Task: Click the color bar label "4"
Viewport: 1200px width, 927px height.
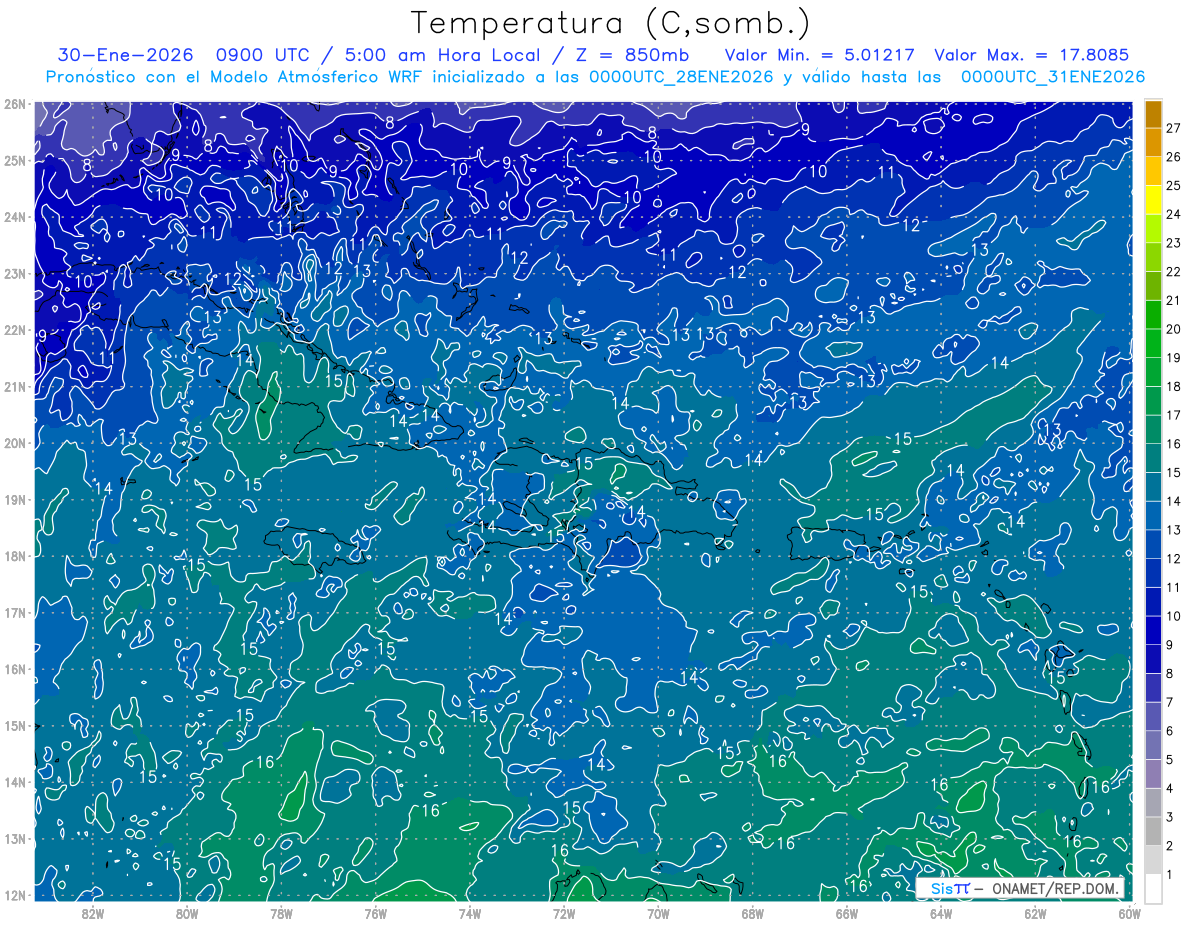Action: (x=1169, y=789)
